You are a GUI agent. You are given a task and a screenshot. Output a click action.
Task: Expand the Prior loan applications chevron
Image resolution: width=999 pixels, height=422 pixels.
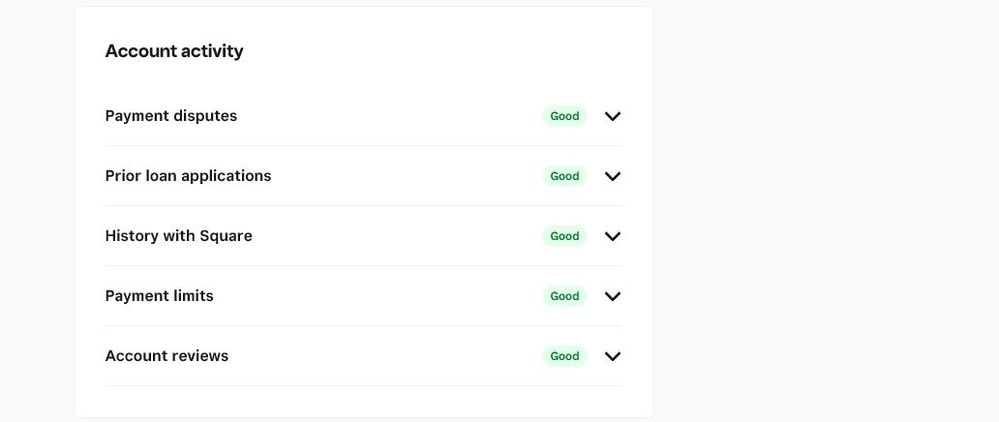click(613, 176)
